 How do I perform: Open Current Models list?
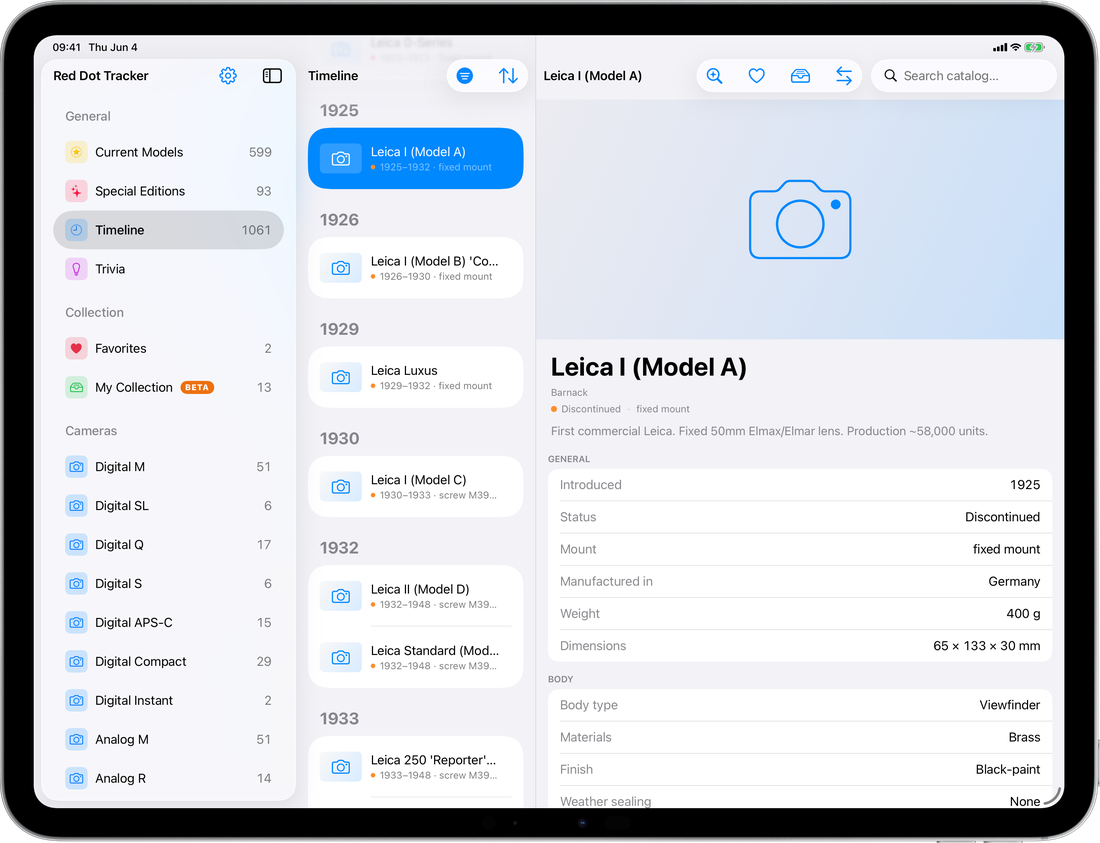(168, 152)
